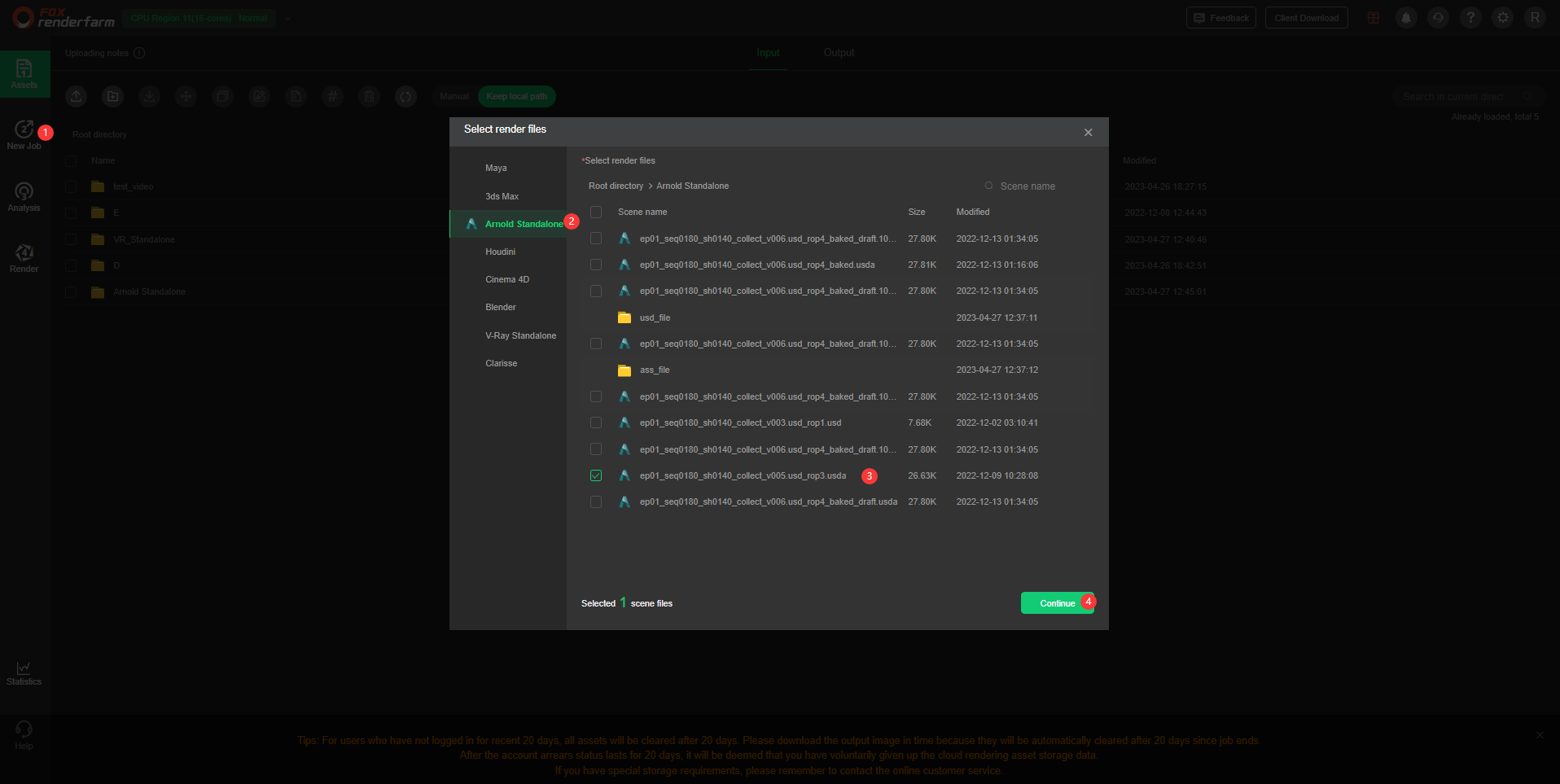Click the ep01_seq0180_sh0140_collect_v003.usd_rop1.usd file name

point(740,423)
